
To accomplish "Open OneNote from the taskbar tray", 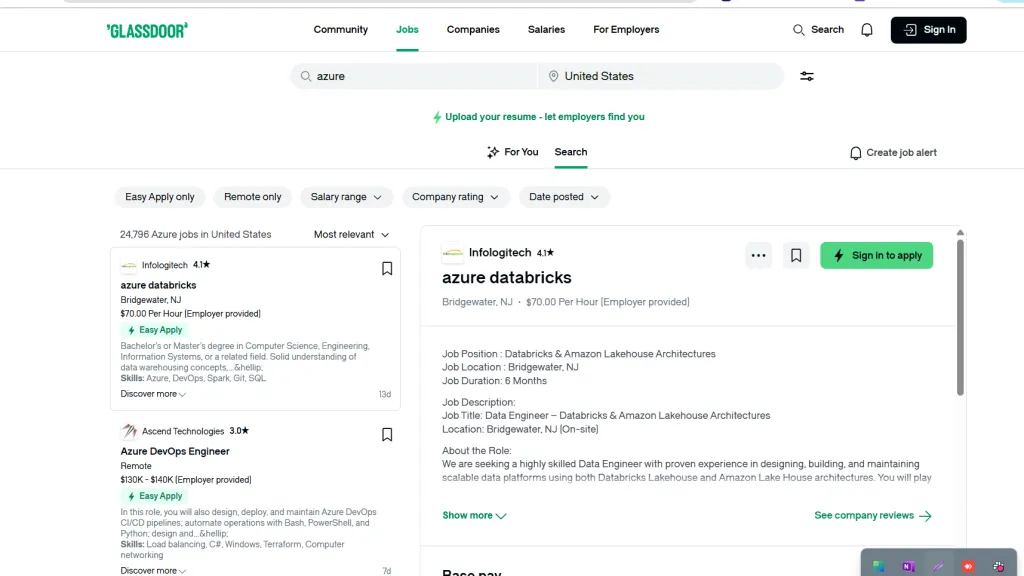I will pyautogui.click(x=908, y=566).
